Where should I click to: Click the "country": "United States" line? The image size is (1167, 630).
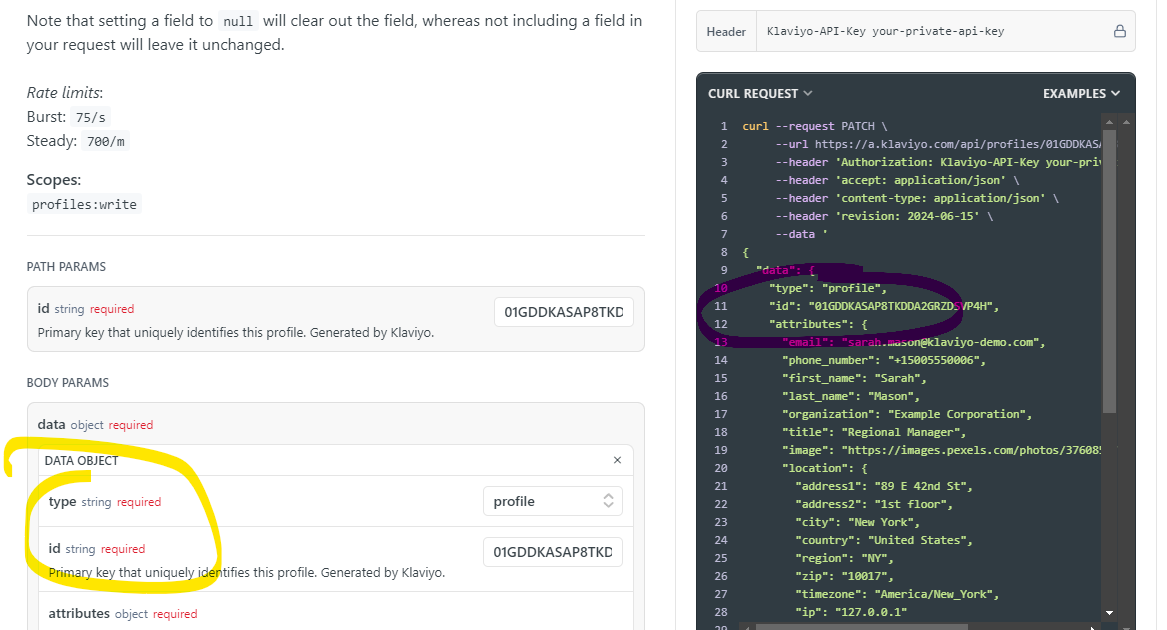click(883, 540)
